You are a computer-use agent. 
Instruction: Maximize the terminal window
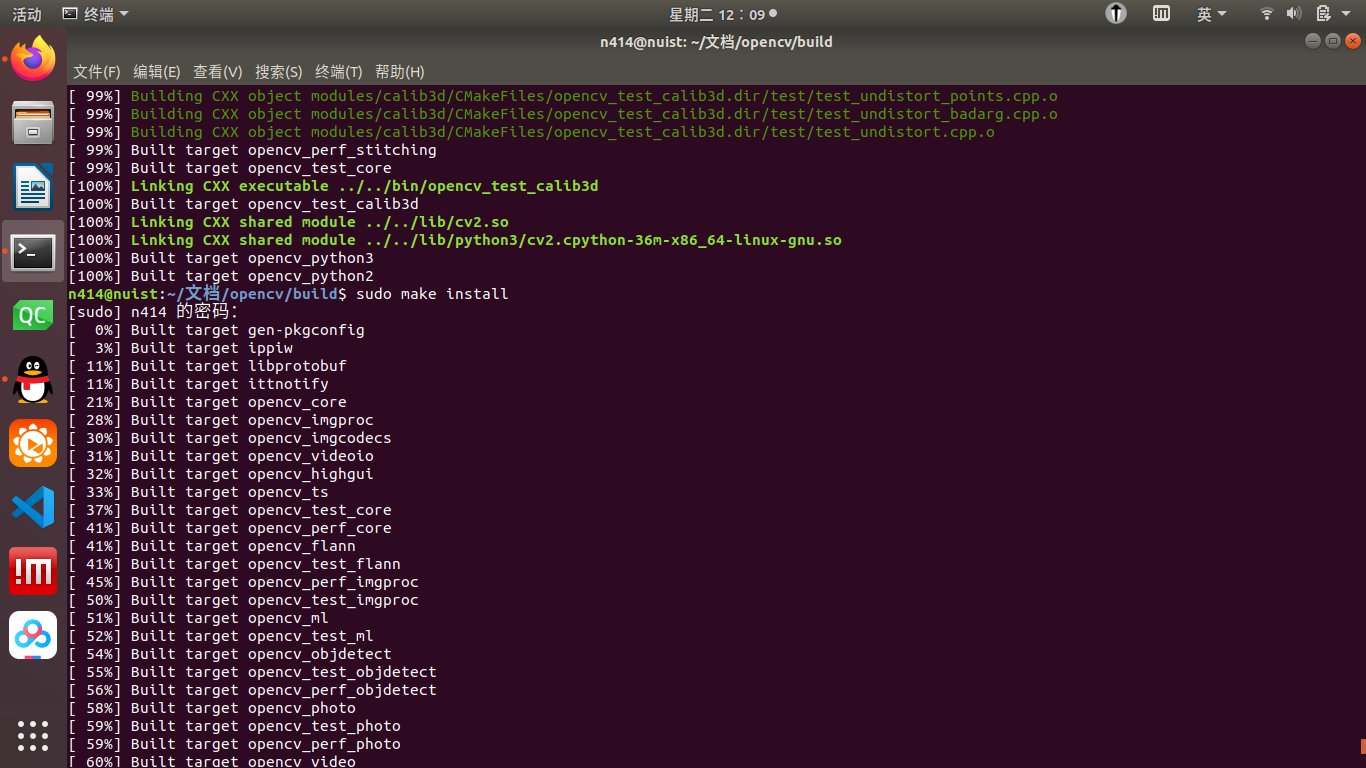click(1333, 41)
